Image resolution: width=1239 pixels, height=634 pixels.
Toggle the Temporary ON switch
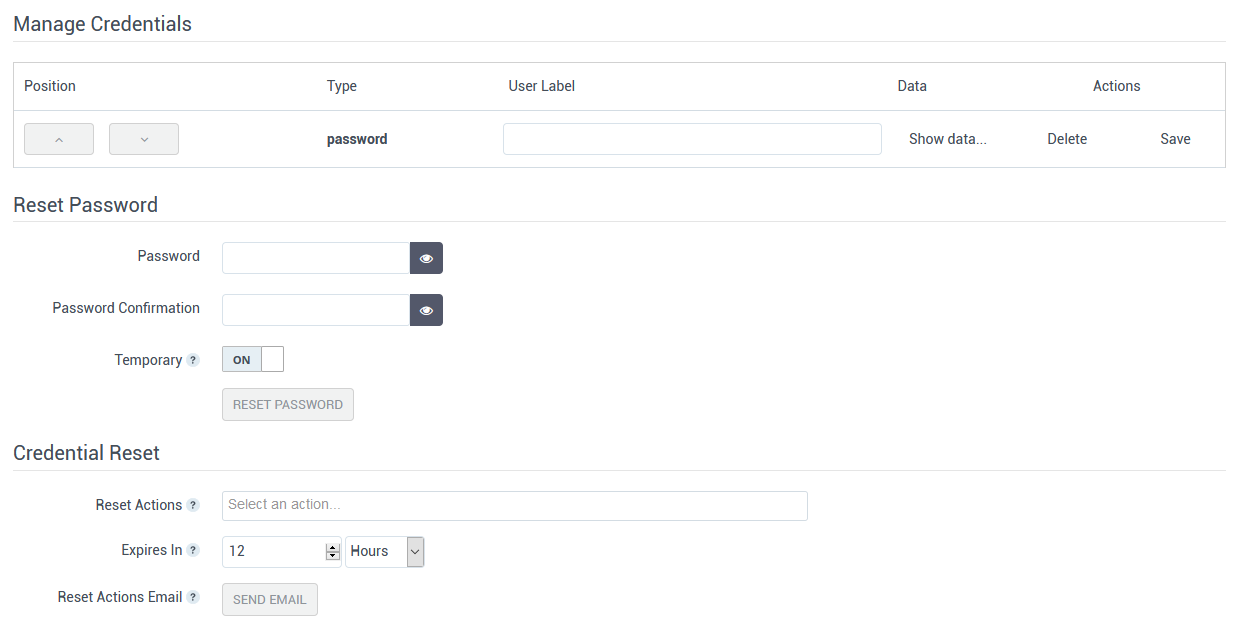click(253, 360)
